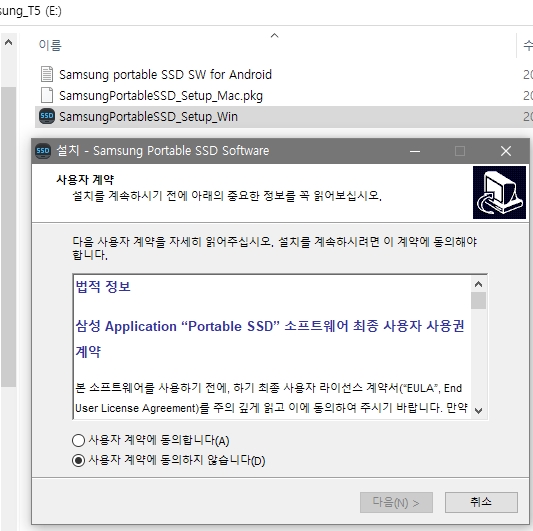Click the 취소 button

pyautogui.click(x=481, y=502)
